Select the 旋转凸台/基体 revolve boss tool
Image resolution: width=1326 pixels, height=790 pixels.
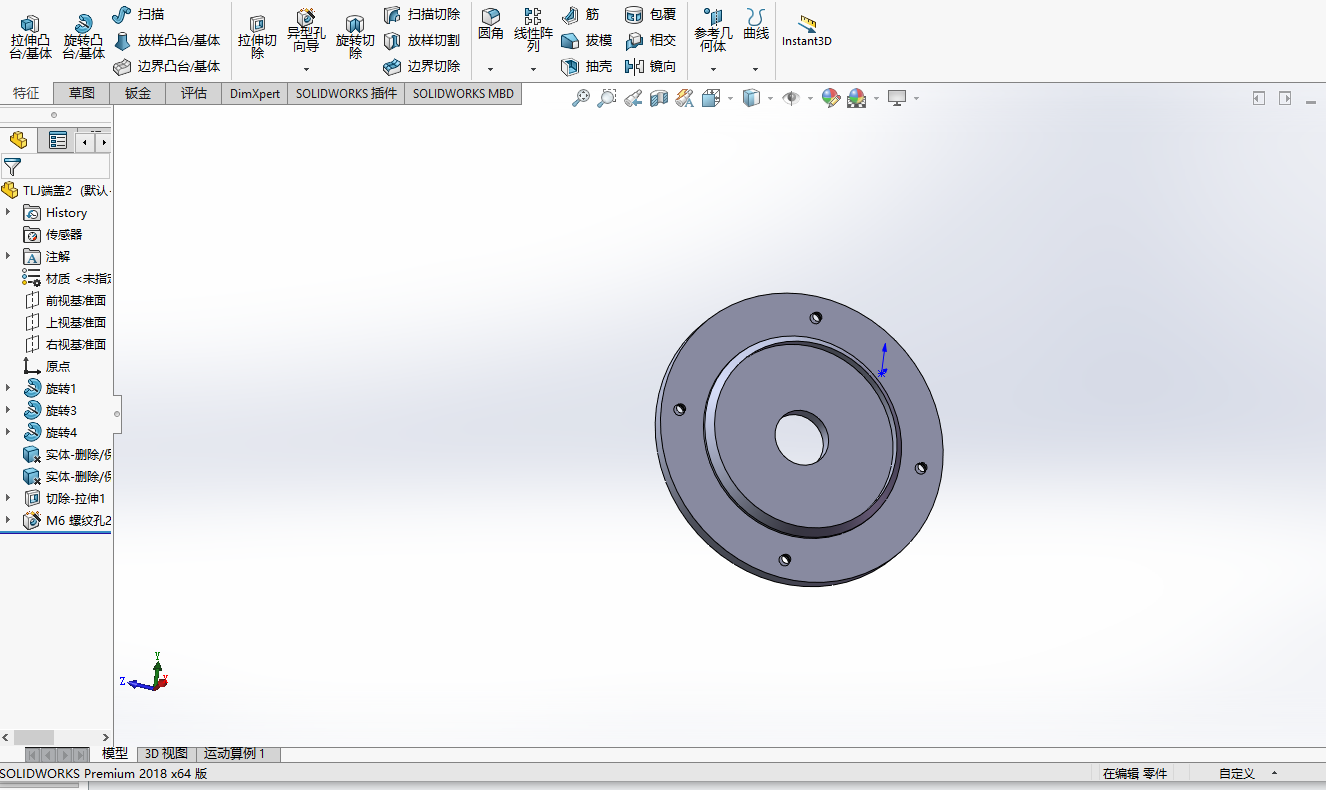click(84, 37)
